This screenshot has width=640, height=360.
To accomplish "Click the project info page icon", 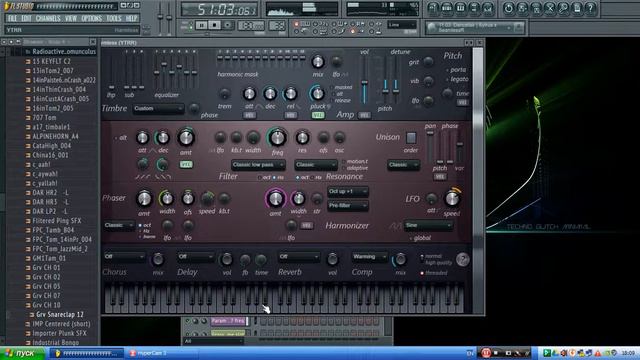I will pyautogui.click(x=577, y=8).
